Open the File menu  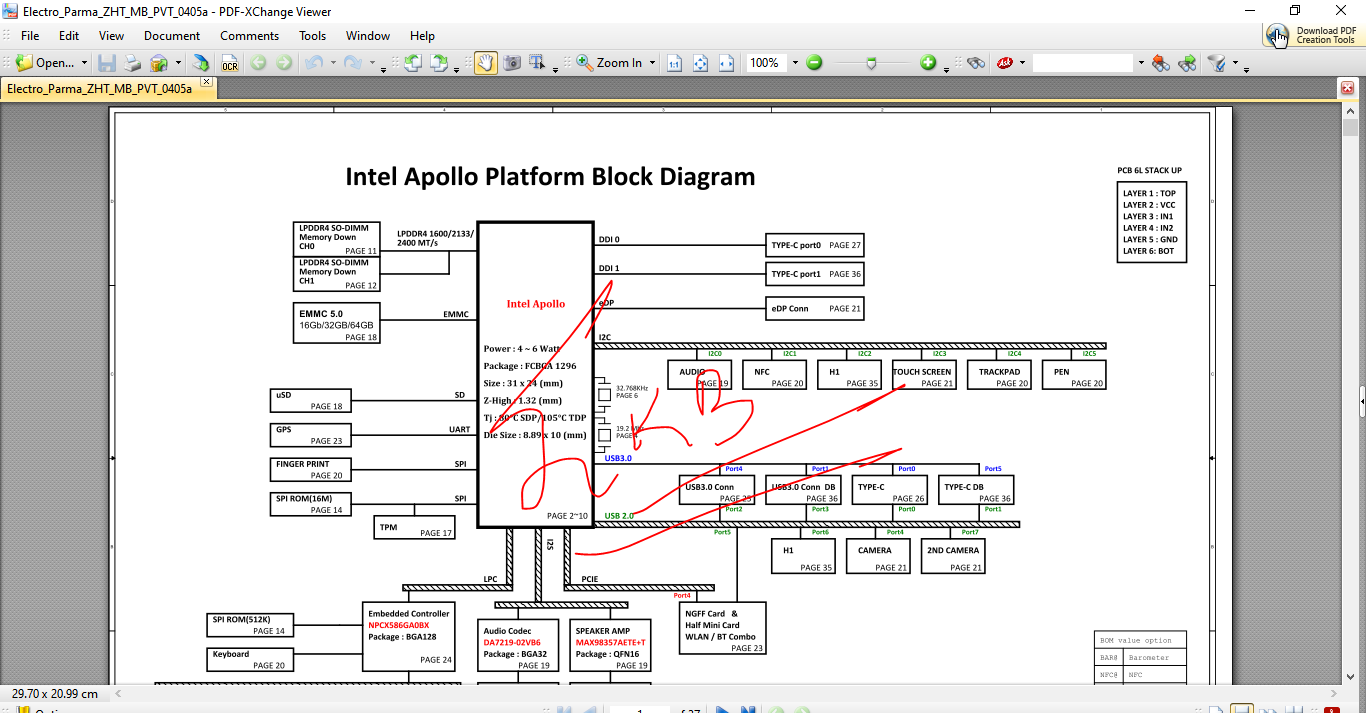click(30, 35)
